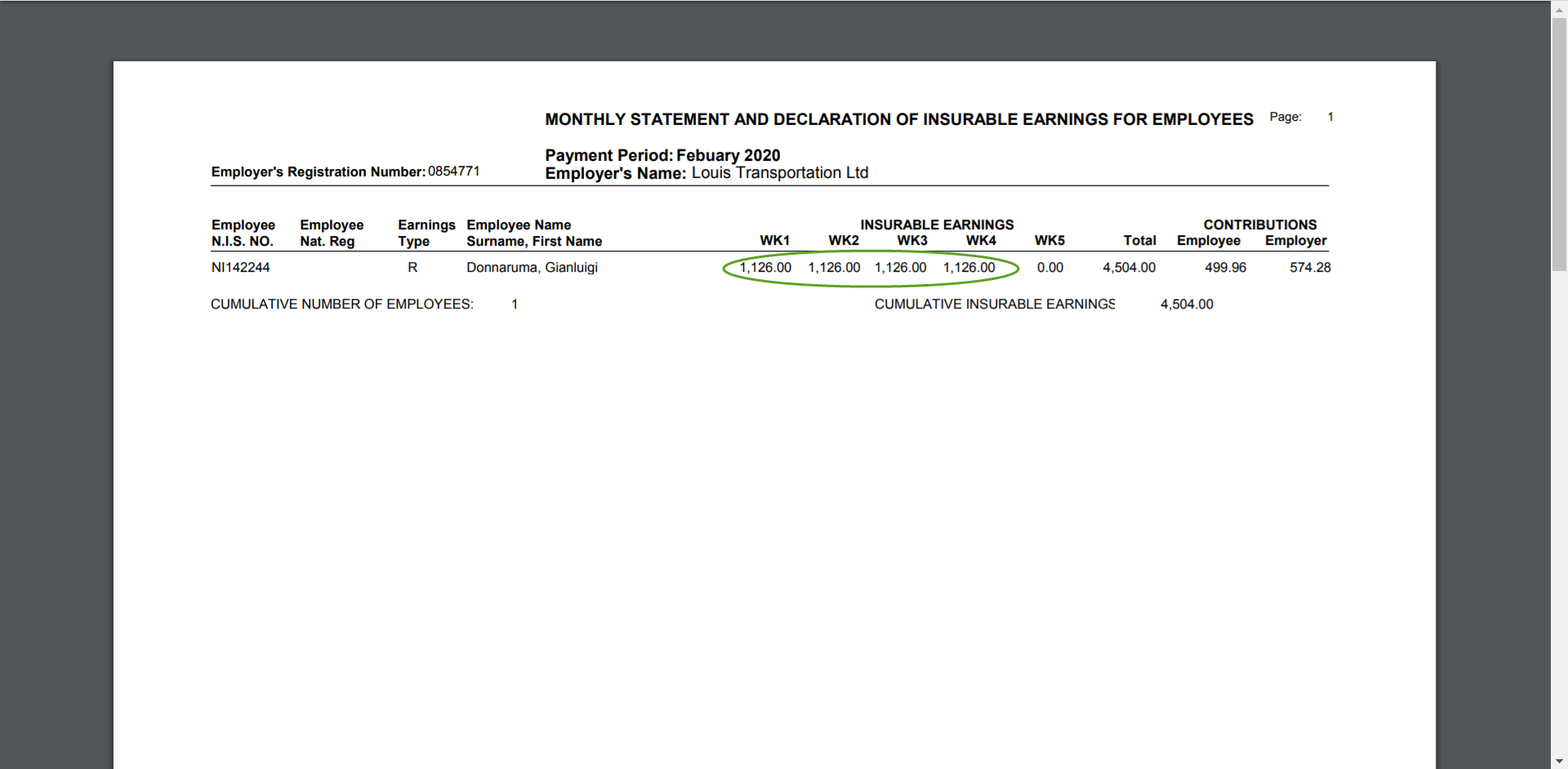The height and width of the screenshot is (769, 1568).
Task: Click the WK1 column header
Action: 774,240
